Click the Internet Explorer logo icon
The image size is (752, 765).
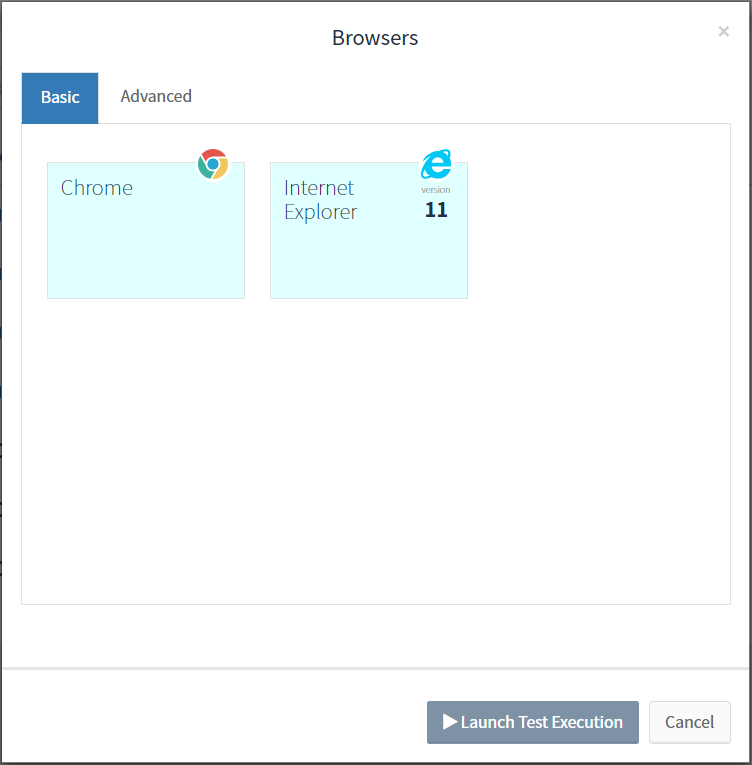click(x=436, y=164)
